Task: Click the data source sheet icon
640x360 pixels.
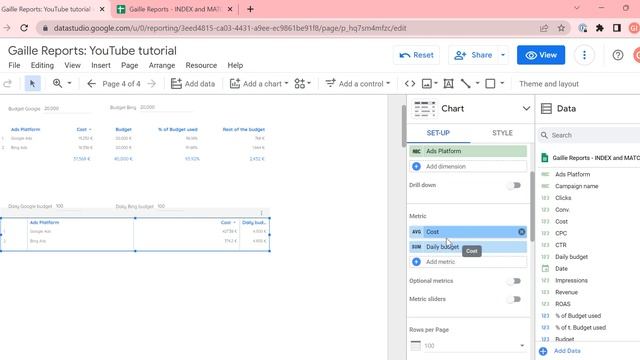Action: [x=544, y=158]
